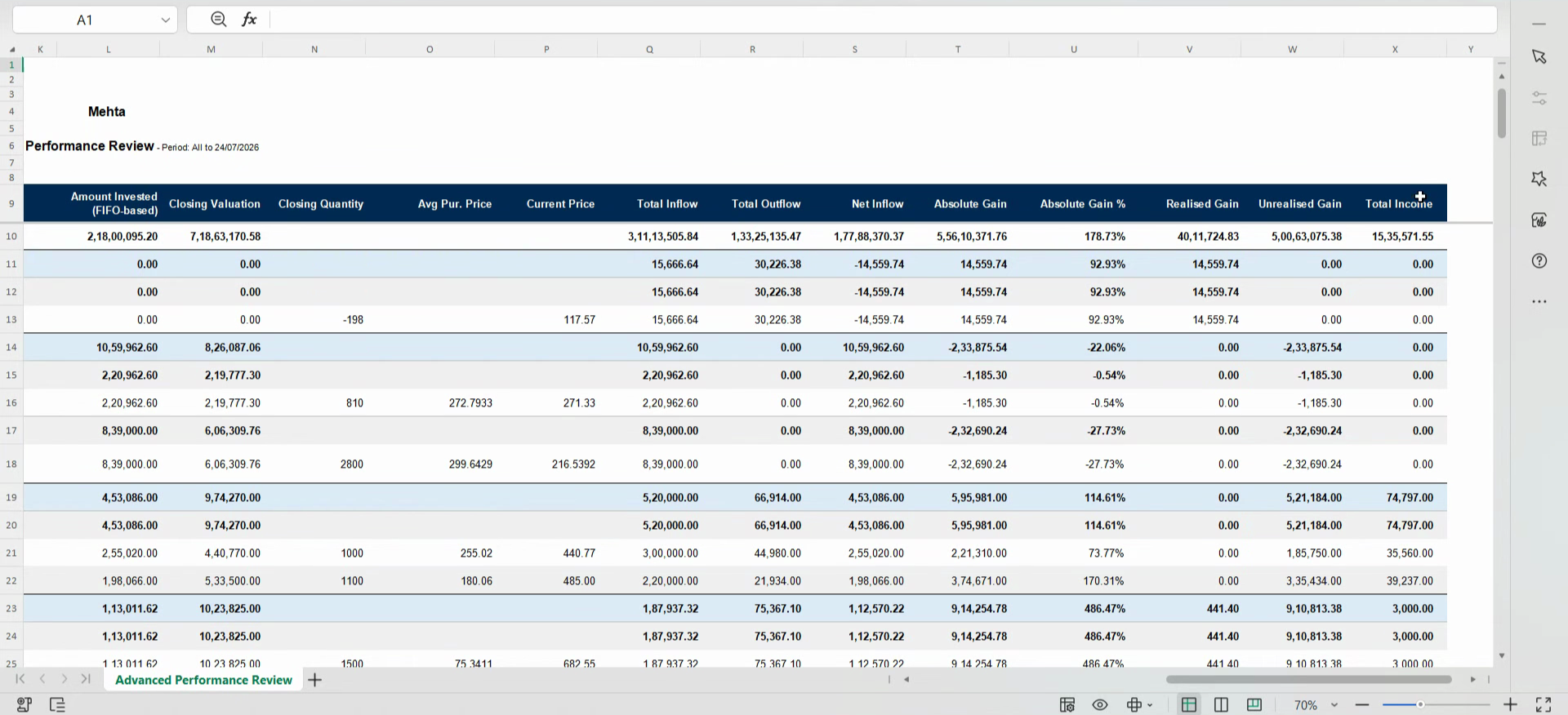Expand the Name Box dropdown arrow
This screenshot has height=715, width=1568.
point(165,20)
